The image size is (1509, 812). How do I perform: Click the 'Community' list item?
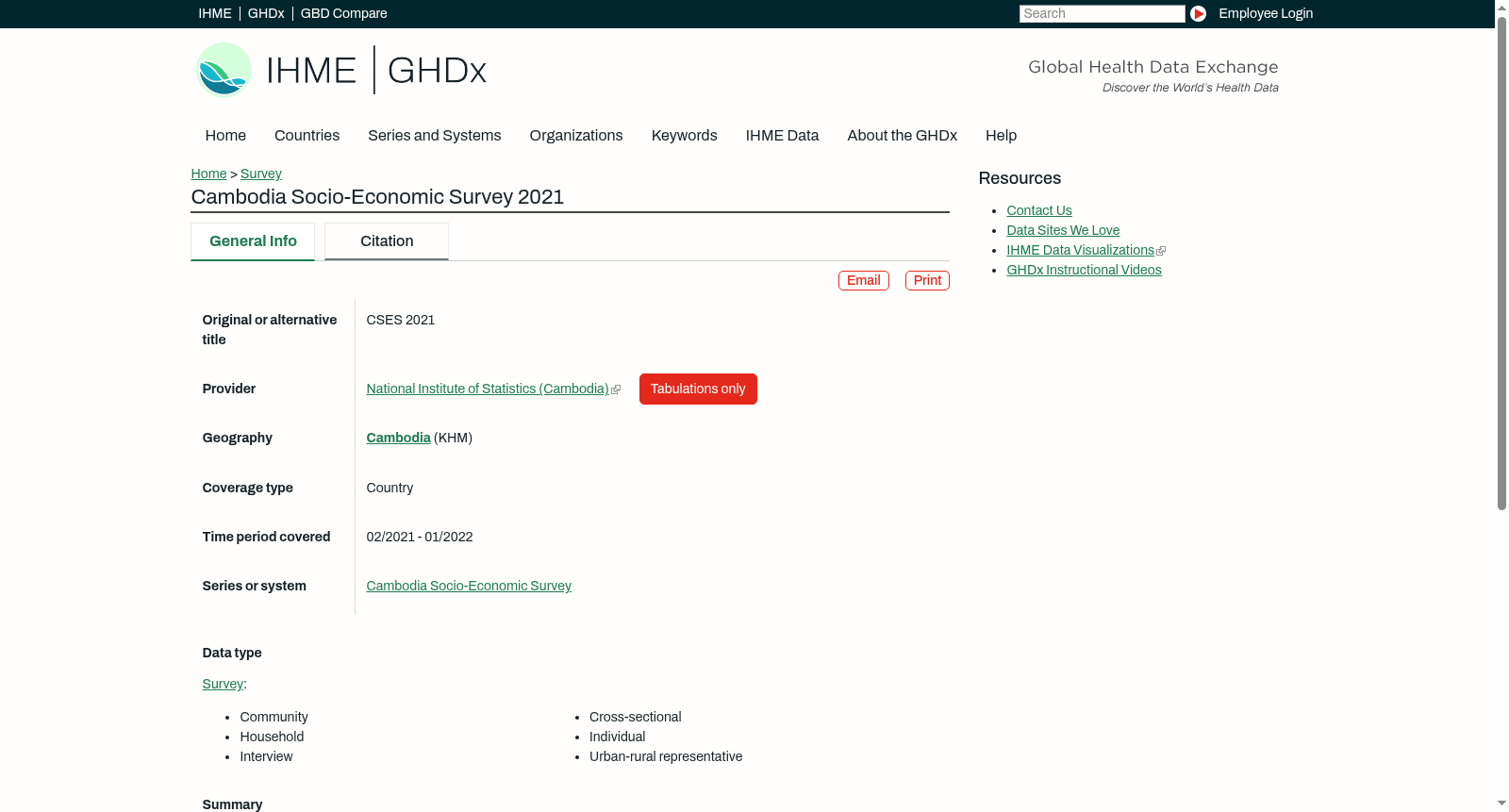coord(274,717)
